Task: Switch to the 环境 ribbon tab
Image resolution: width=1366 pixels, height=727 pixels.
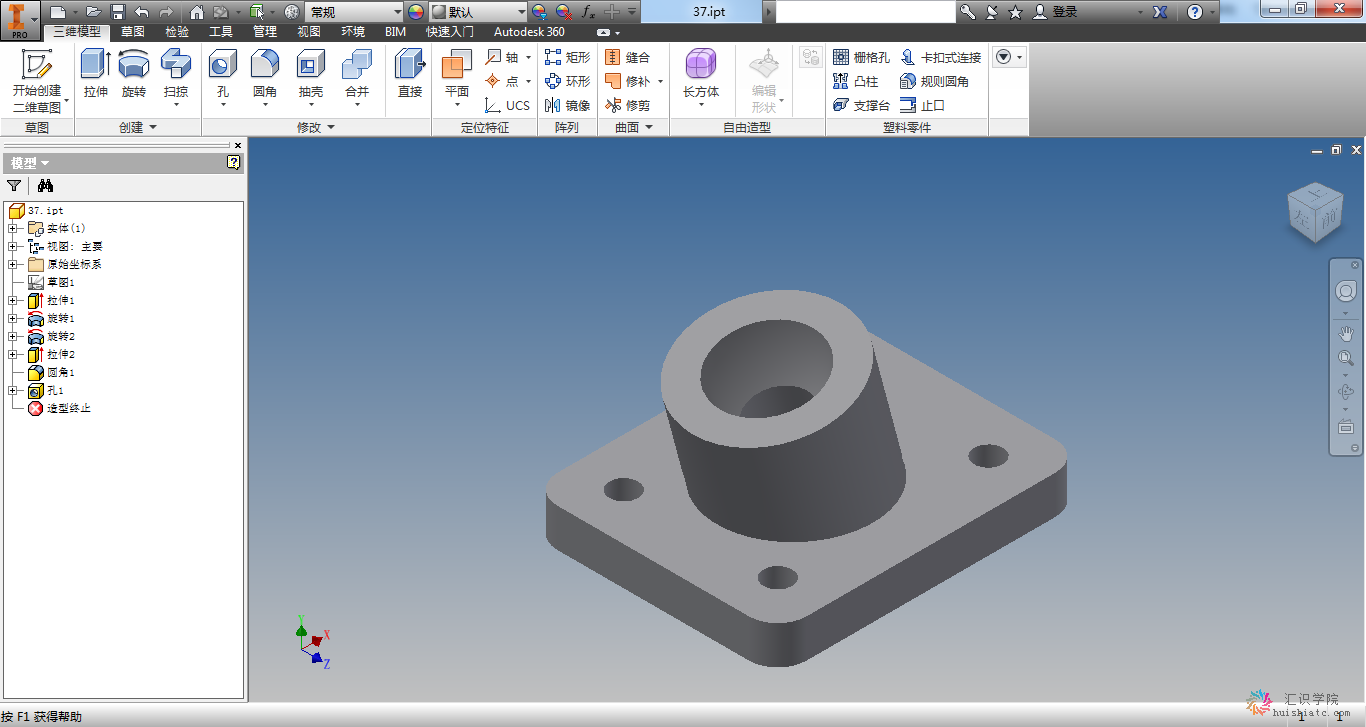Action: [353, 31]
